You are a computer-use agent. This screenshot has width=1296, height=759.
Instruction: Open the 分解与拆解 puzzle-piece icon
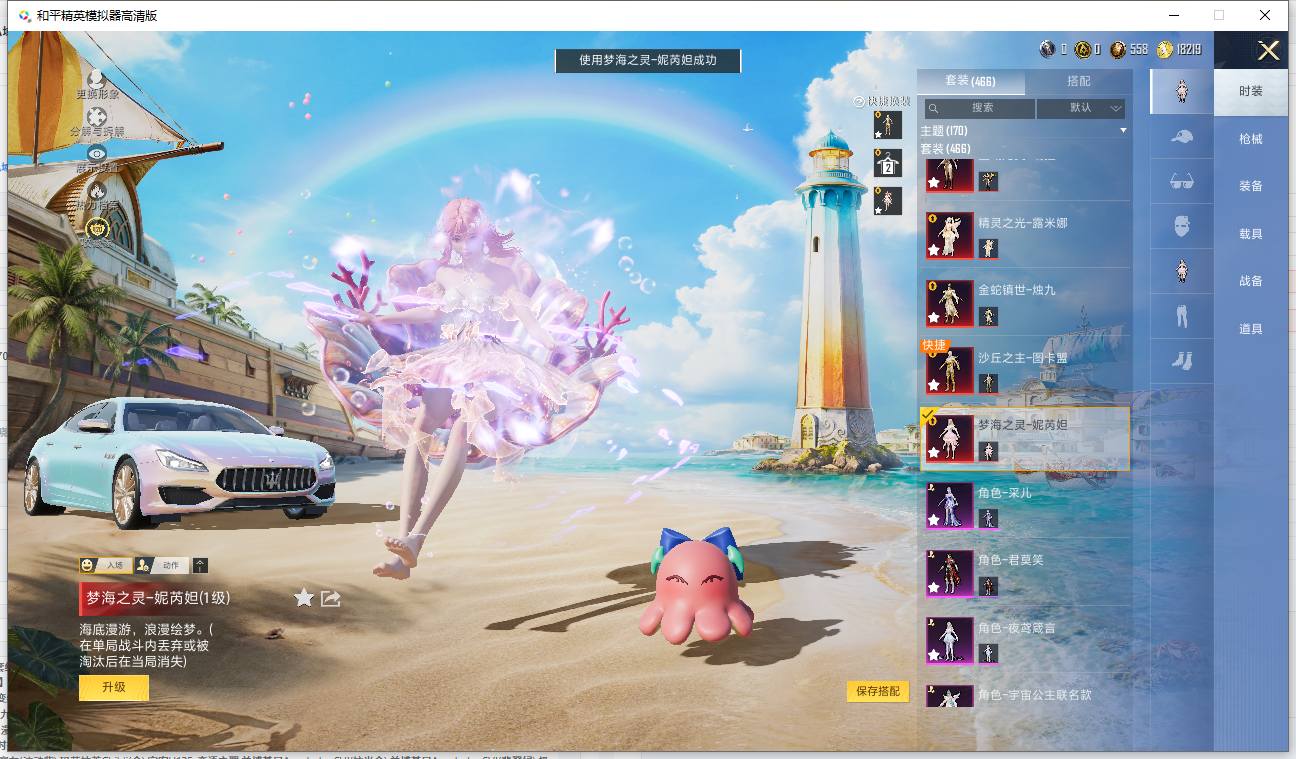point(97,117)
